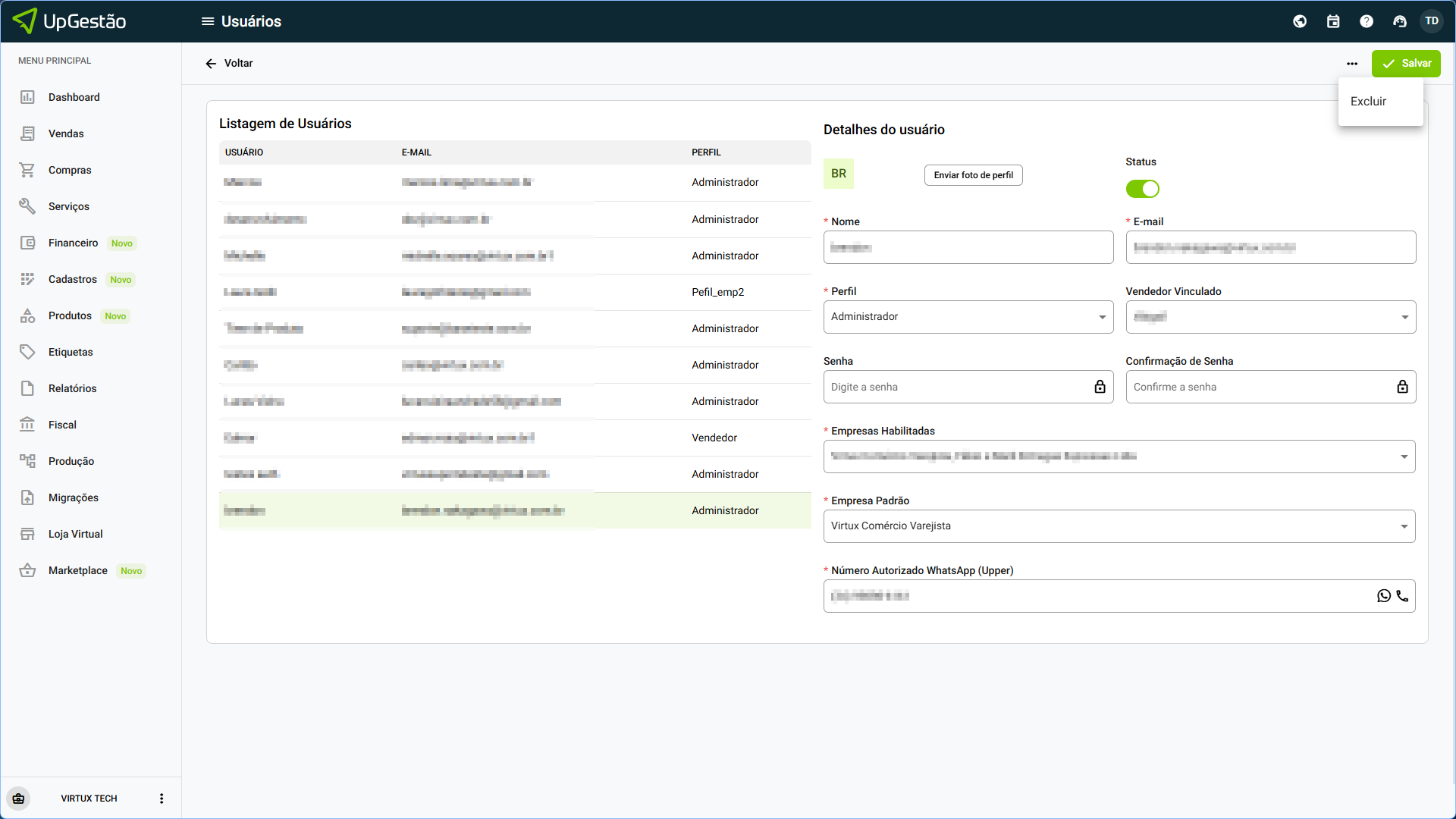
Task: Click the Salvar button
Action: click(1406, 64)
